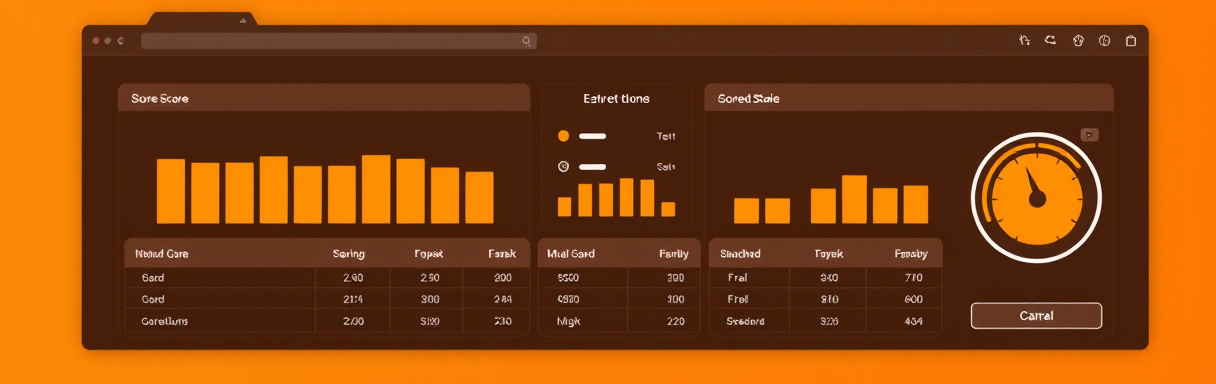Select the Gord row in the left table
Image resolution: width=1216 pixels, height=384 pixels.
coord(327,299)
